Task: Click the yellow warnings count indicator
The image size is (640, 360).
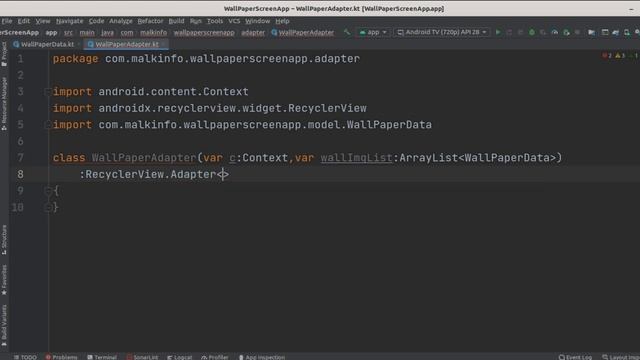Action: pos(620,56)
